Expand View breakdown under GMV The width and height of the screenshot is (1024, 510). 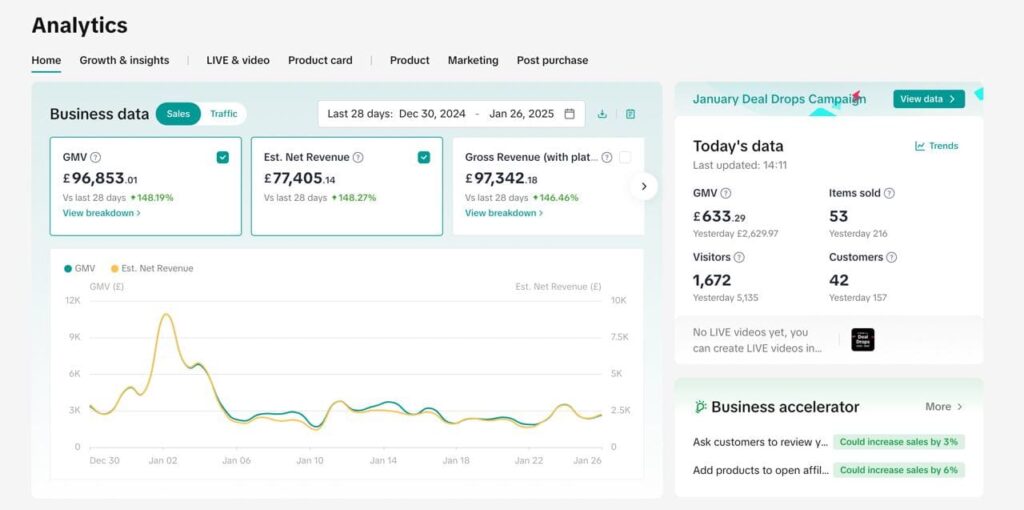point(101,213)
